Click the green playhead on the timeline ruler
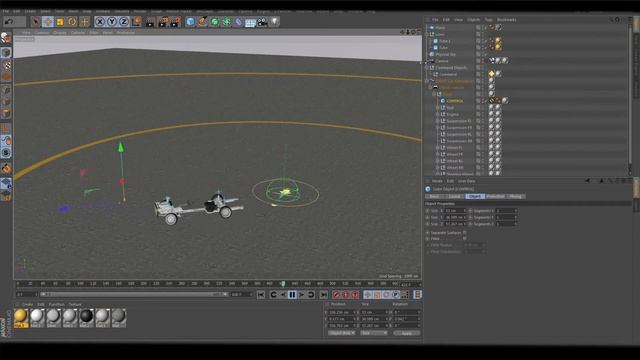The height and width of the screenshot is (360, 640). (282, 284)
